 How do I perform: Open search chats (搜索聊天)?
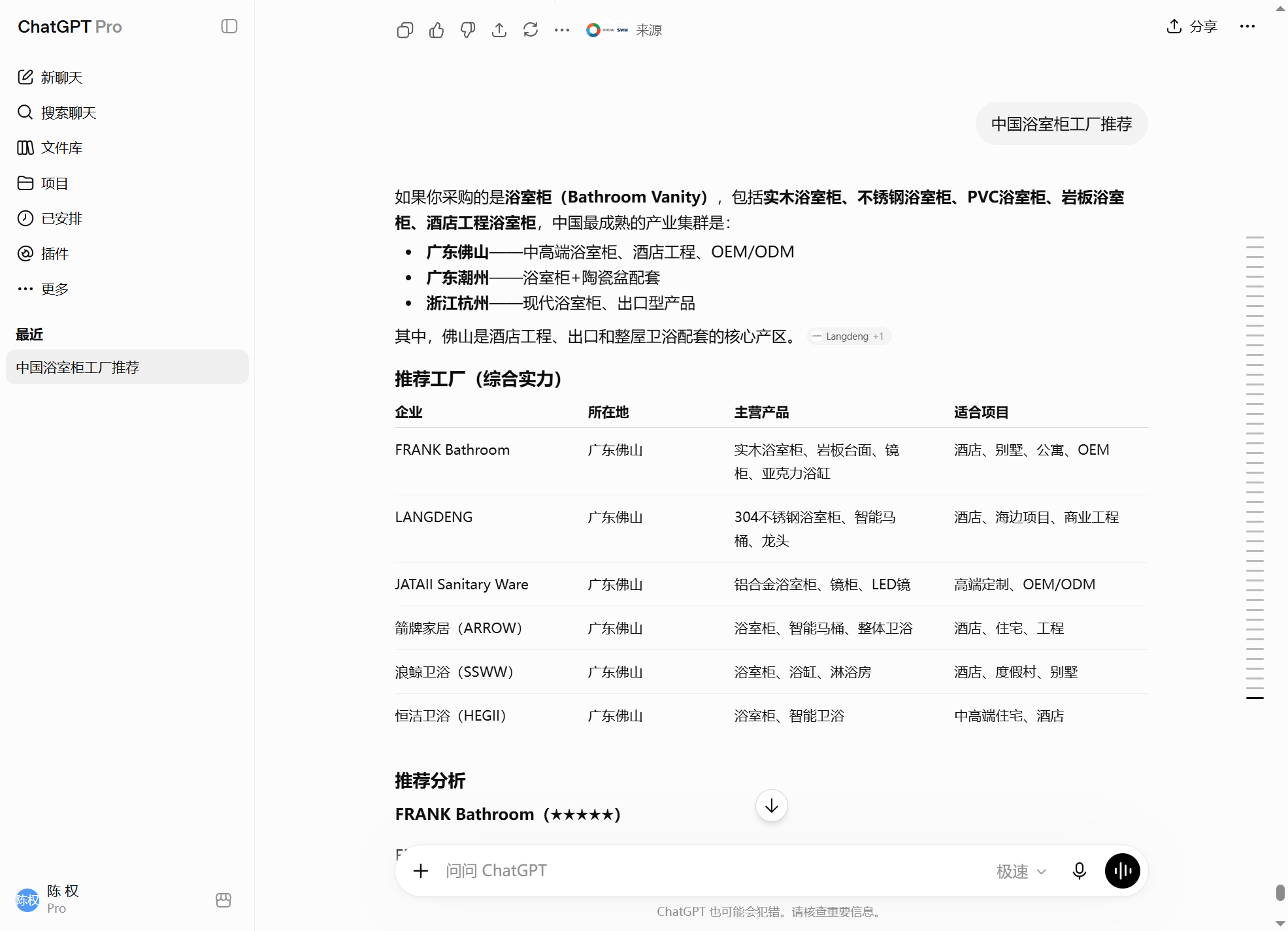click(57, 112)
